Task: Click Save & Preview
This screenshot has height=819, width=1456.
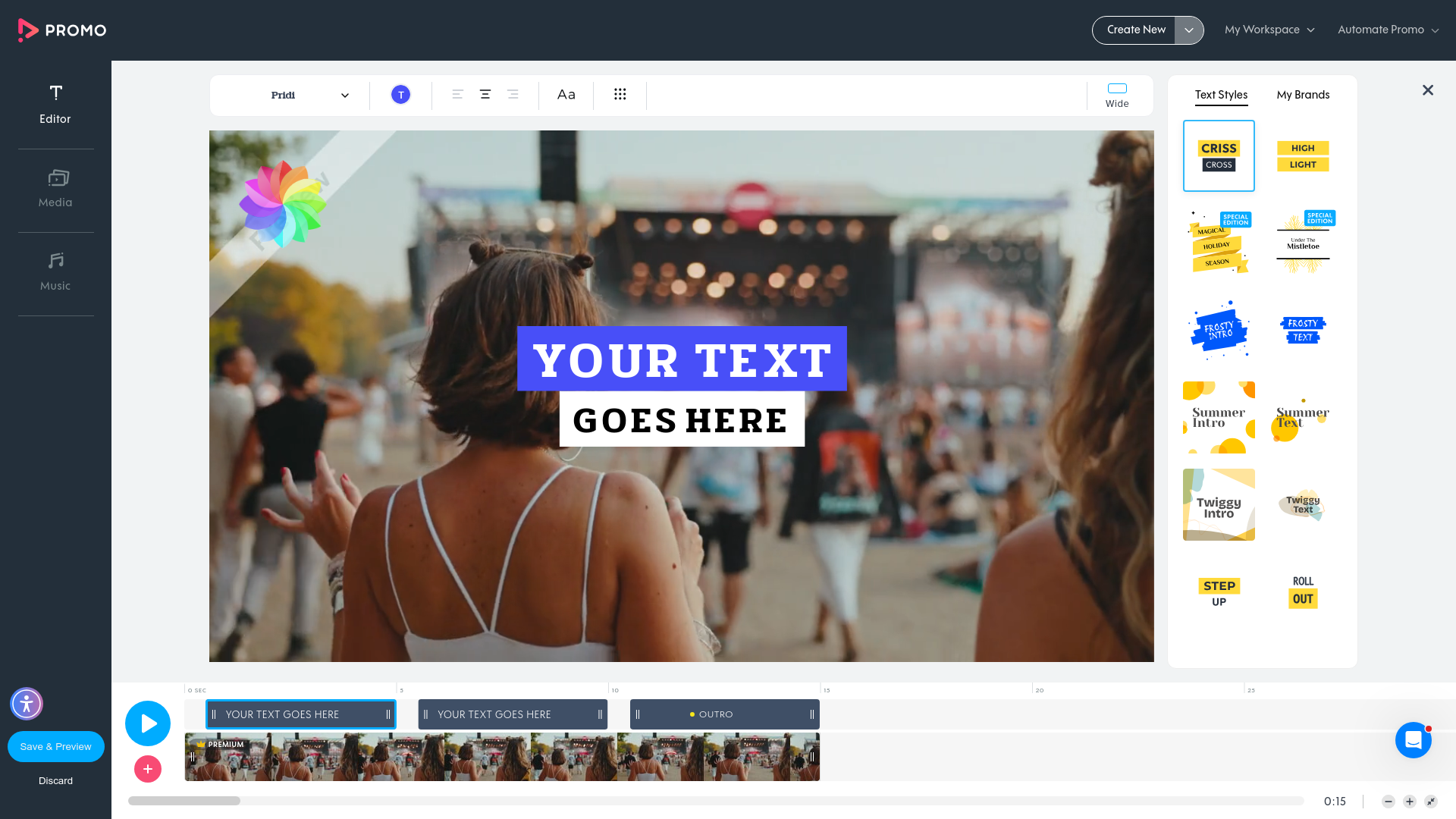Action: [x=56, y=747]
